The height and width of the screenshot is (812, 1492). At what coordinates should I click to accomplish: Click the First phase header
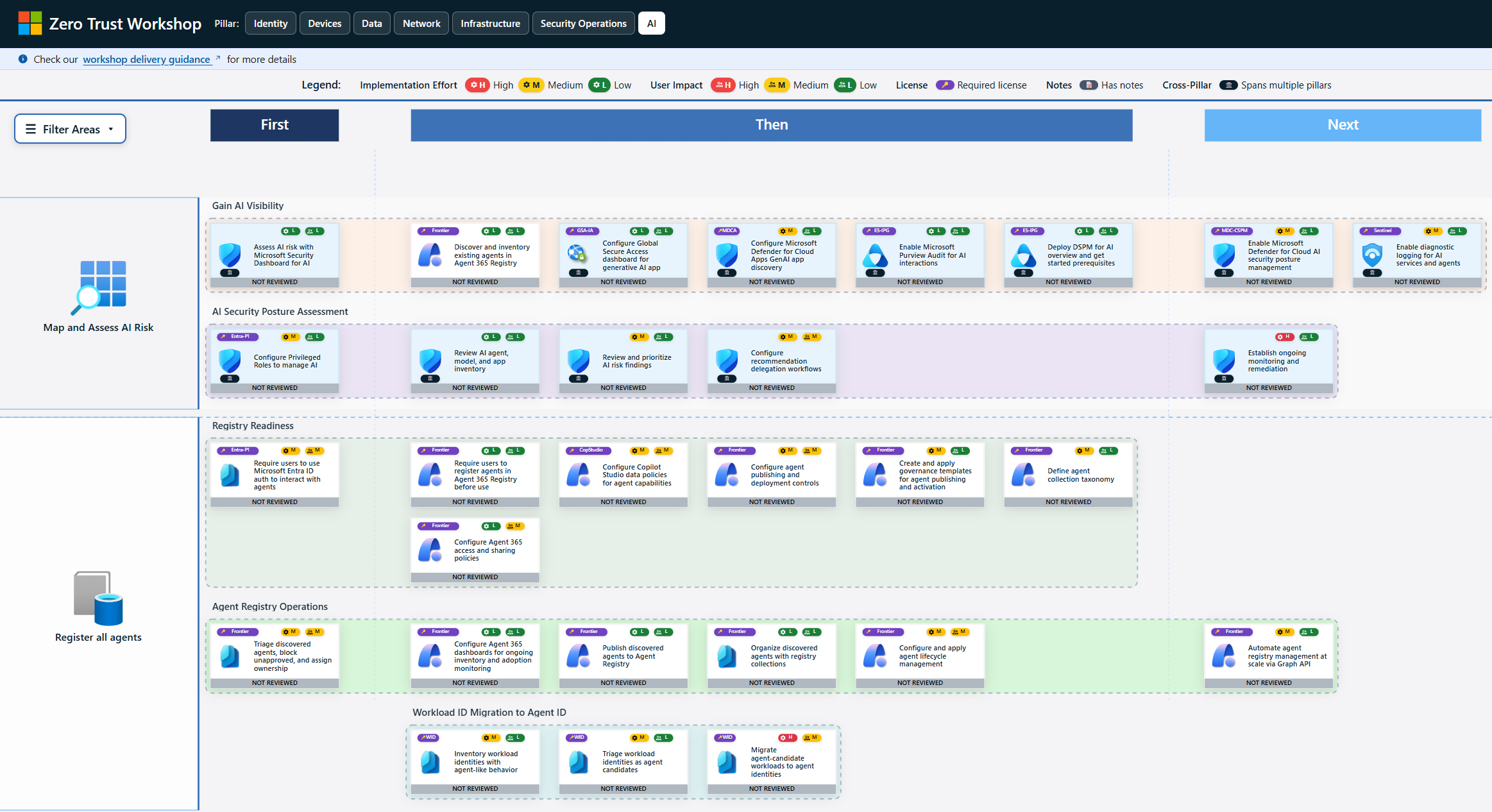(275, 125)
